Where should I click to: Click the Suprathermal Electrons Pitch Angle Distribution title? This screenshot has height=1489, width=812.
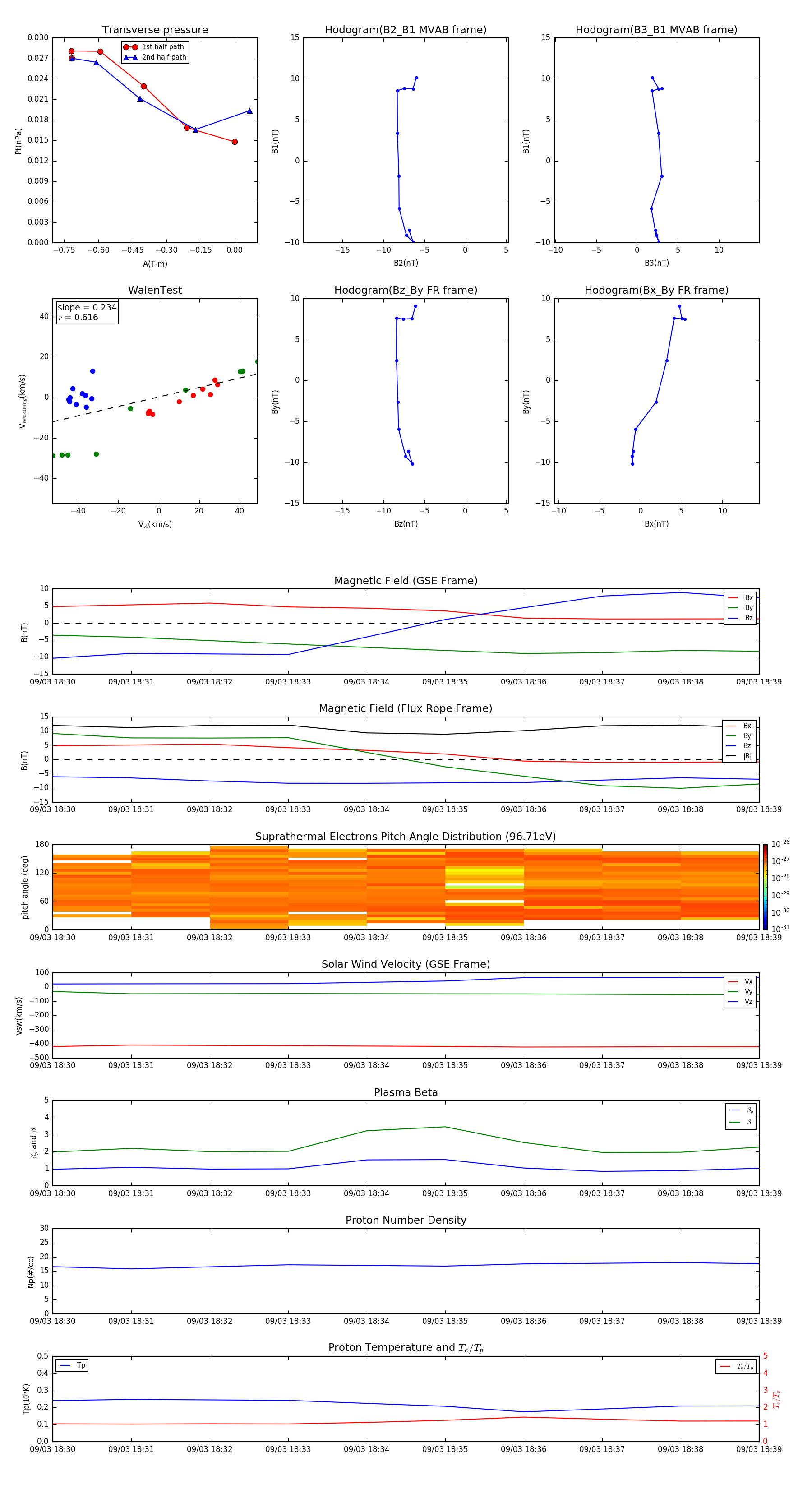click(x=406, y=837)
